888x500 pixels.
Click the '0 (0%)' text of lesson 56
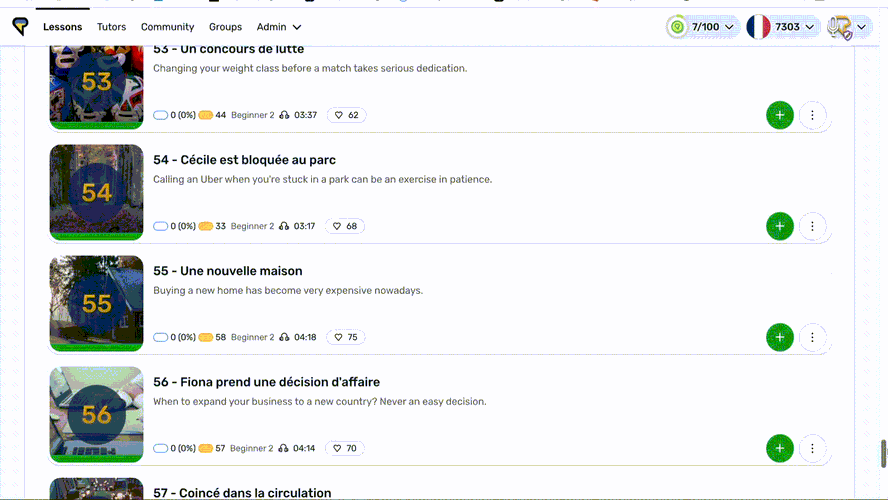tap(183, 448)
